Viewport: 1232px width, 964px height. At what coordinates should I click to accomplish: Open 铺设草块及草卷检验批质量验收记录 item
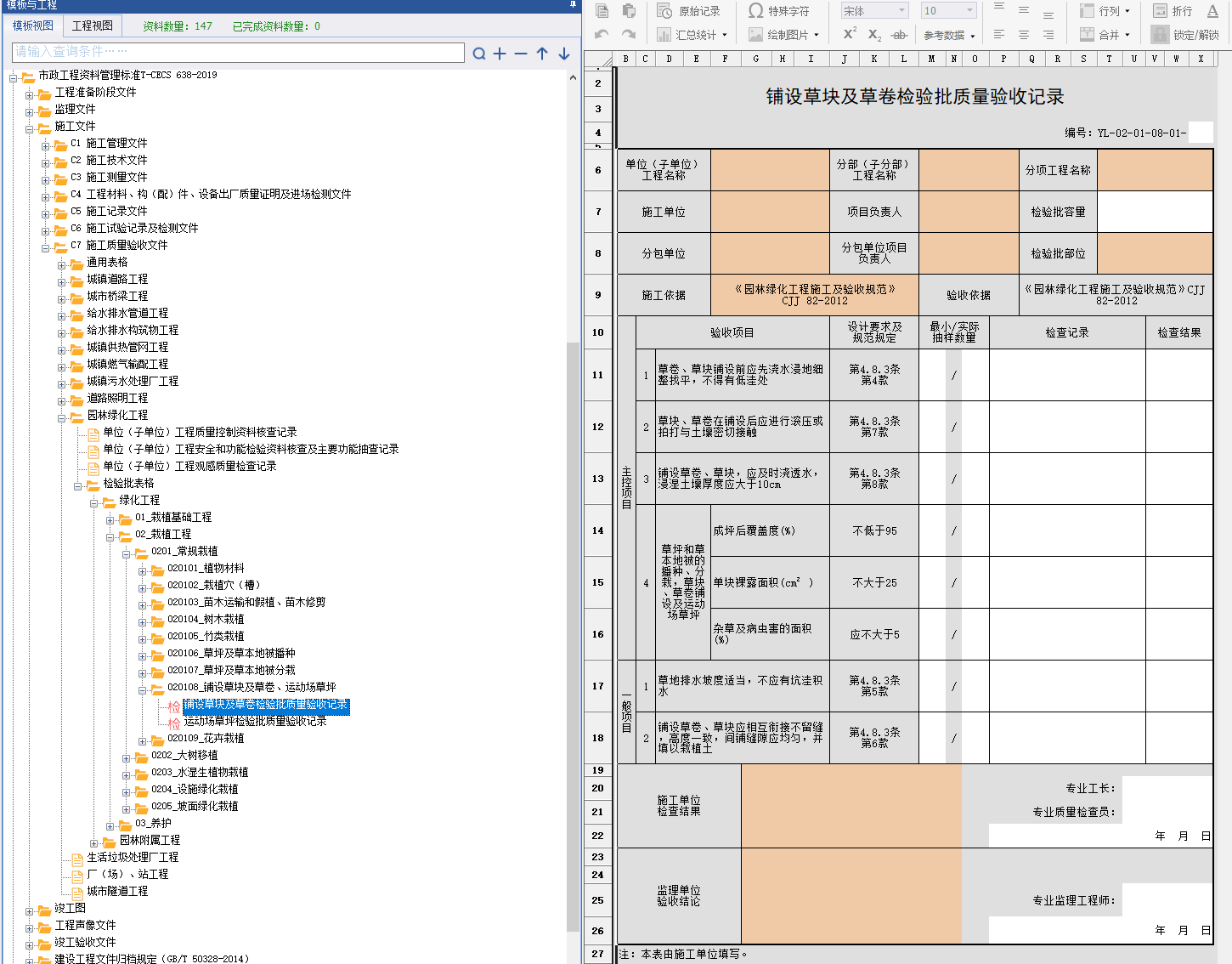pyautogui.click(x=266, y=705)
